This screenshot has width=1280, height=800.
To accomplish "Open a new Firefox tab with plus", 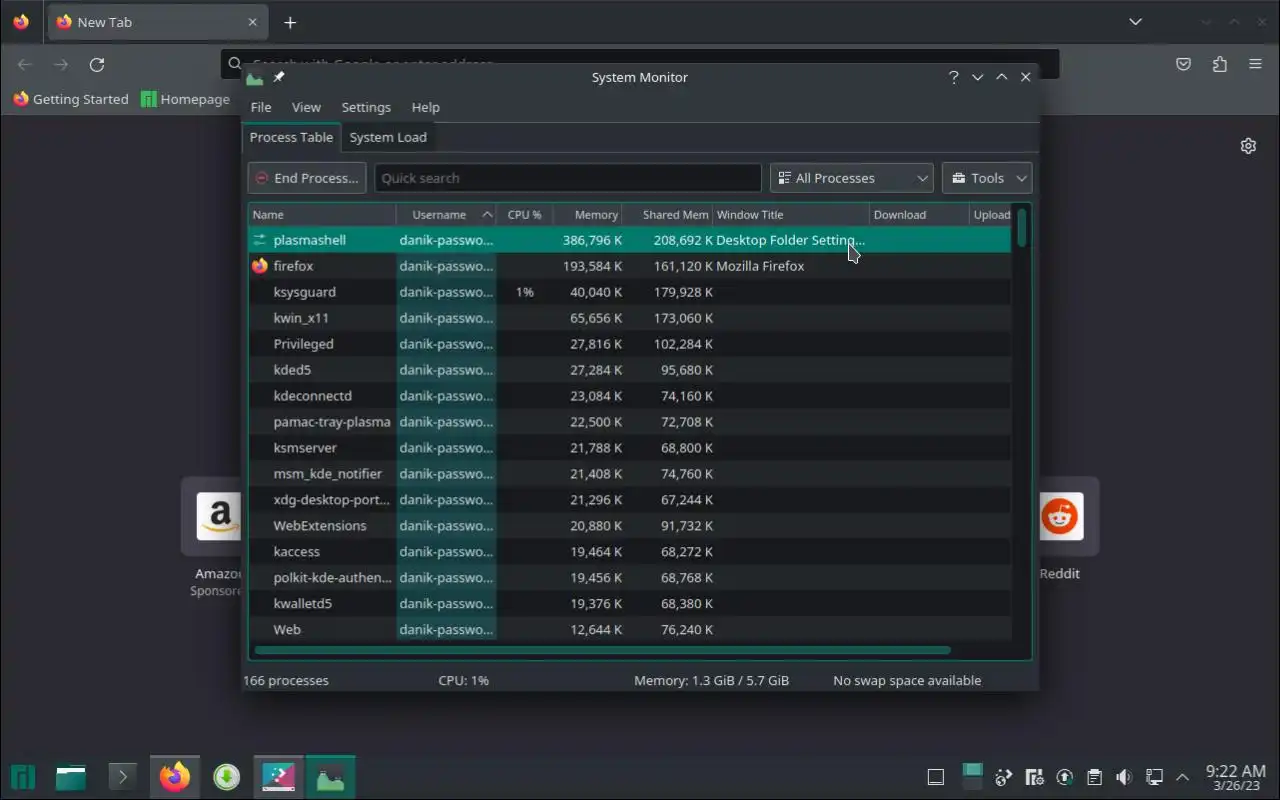I will tap(290, 22).
